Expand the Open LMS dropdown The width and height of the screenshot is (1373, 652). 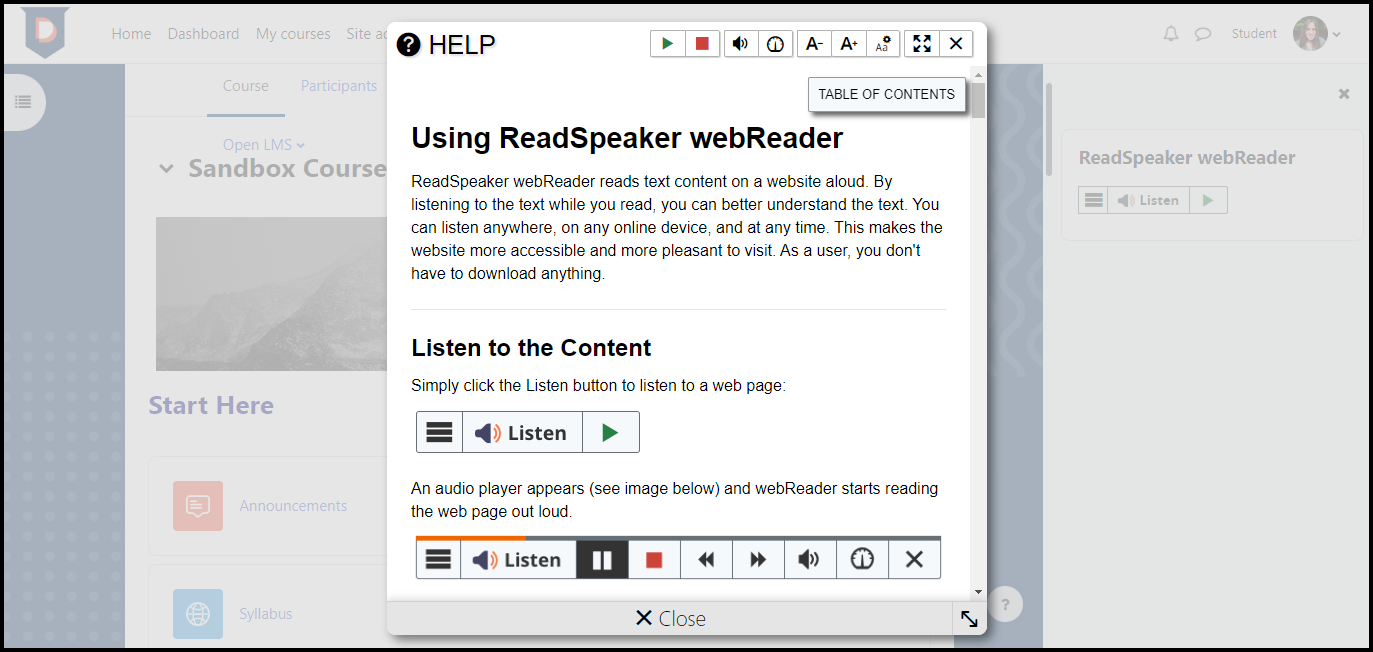[264, 145]
